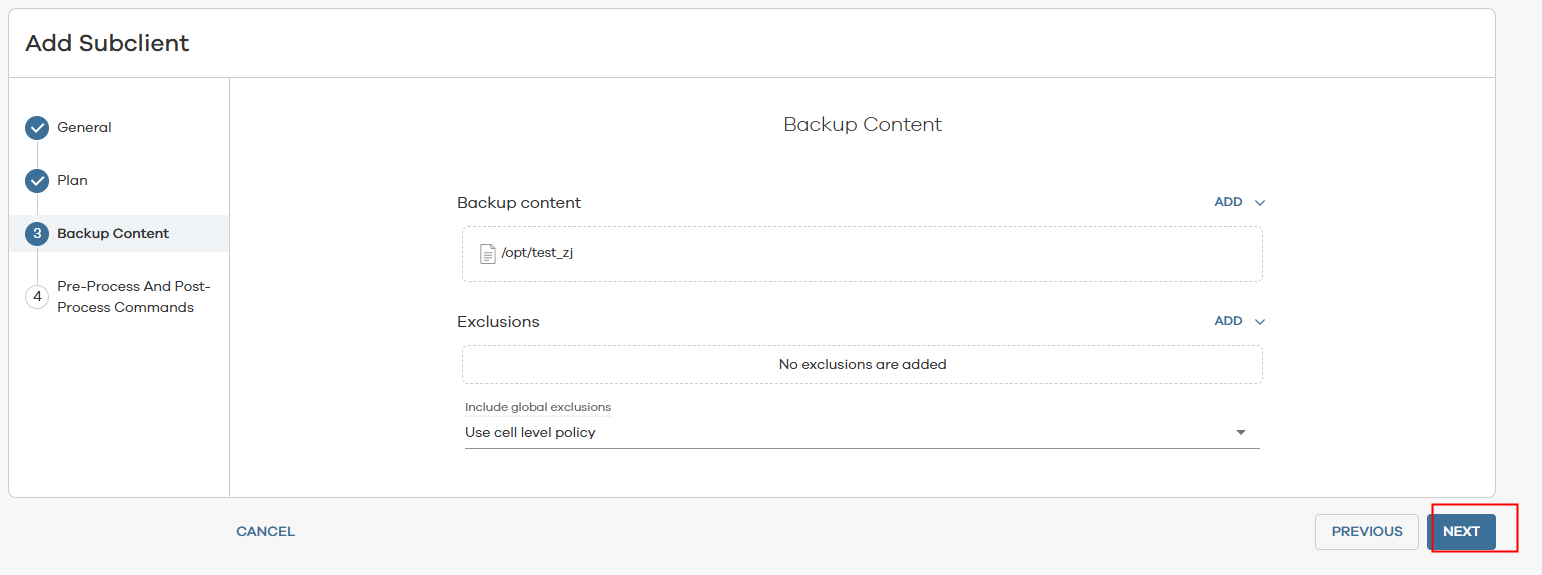Click the 'No exclusions are added' box
This screenshot has height=575, width=1542.
point(862,365)
